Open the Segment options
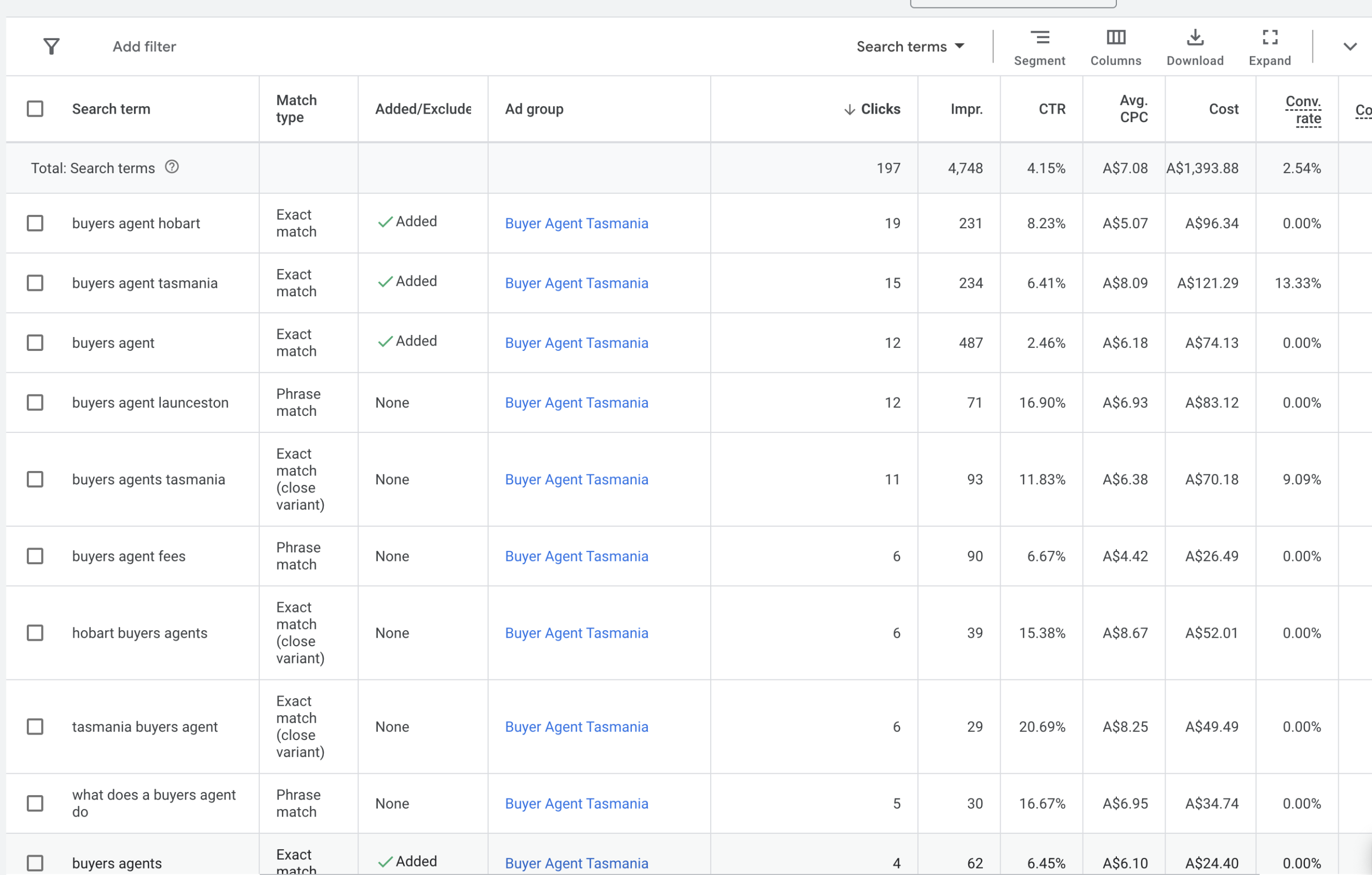Screen dimensions: 1372x875 1039,47
